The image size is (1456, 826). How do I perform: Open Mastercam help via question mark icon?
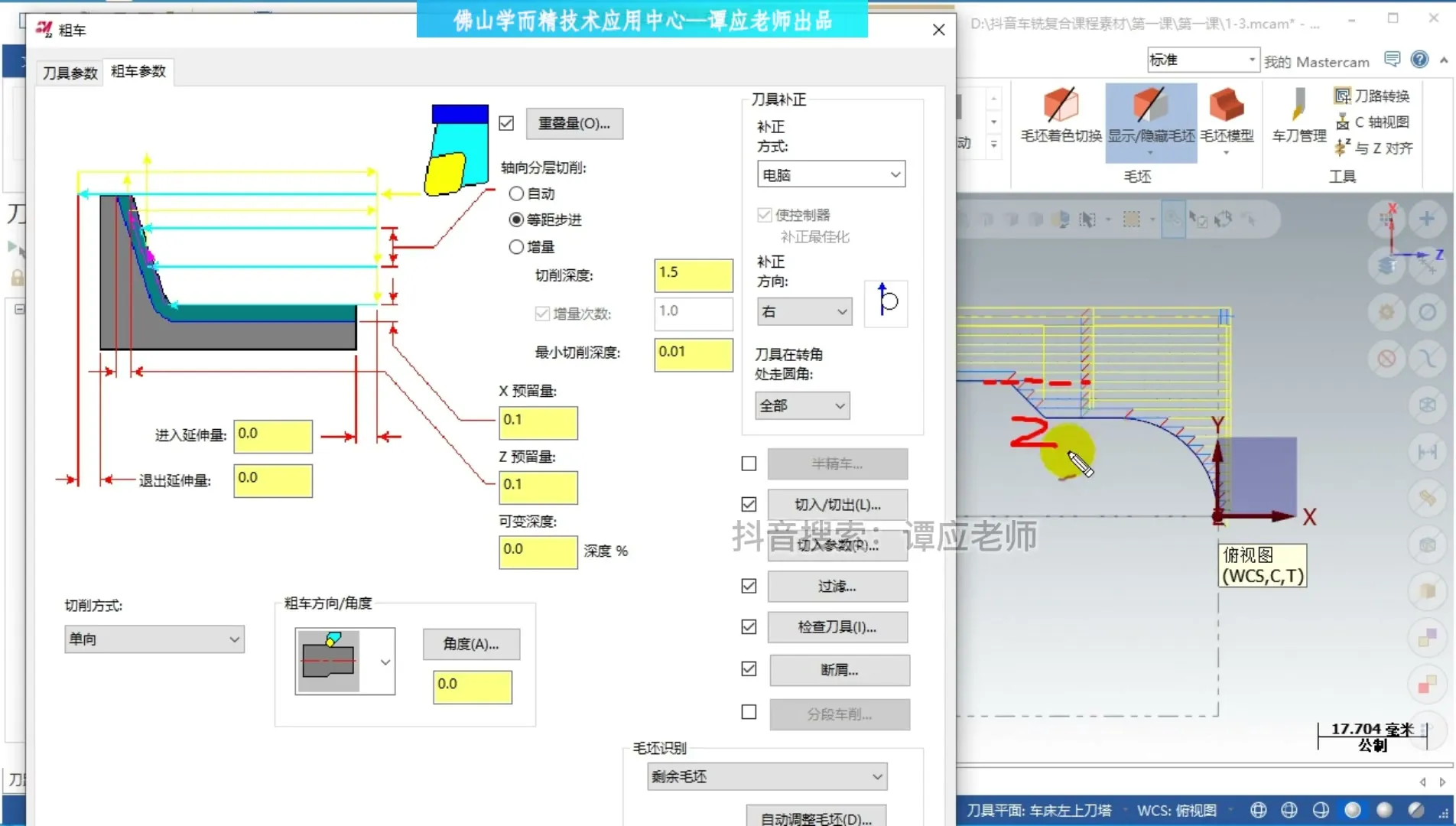click(x=1419, y=59)
